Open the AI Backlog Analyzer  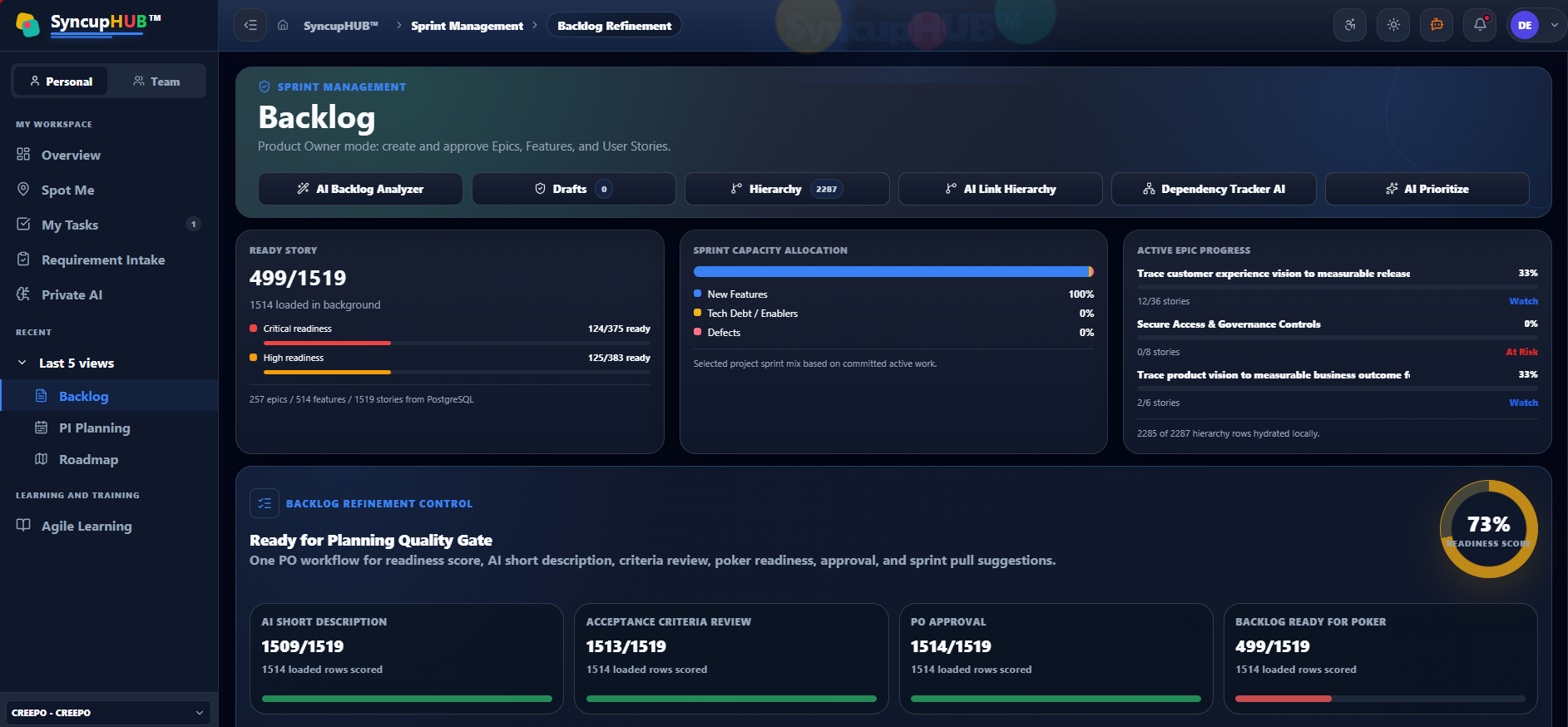point(360,189)
